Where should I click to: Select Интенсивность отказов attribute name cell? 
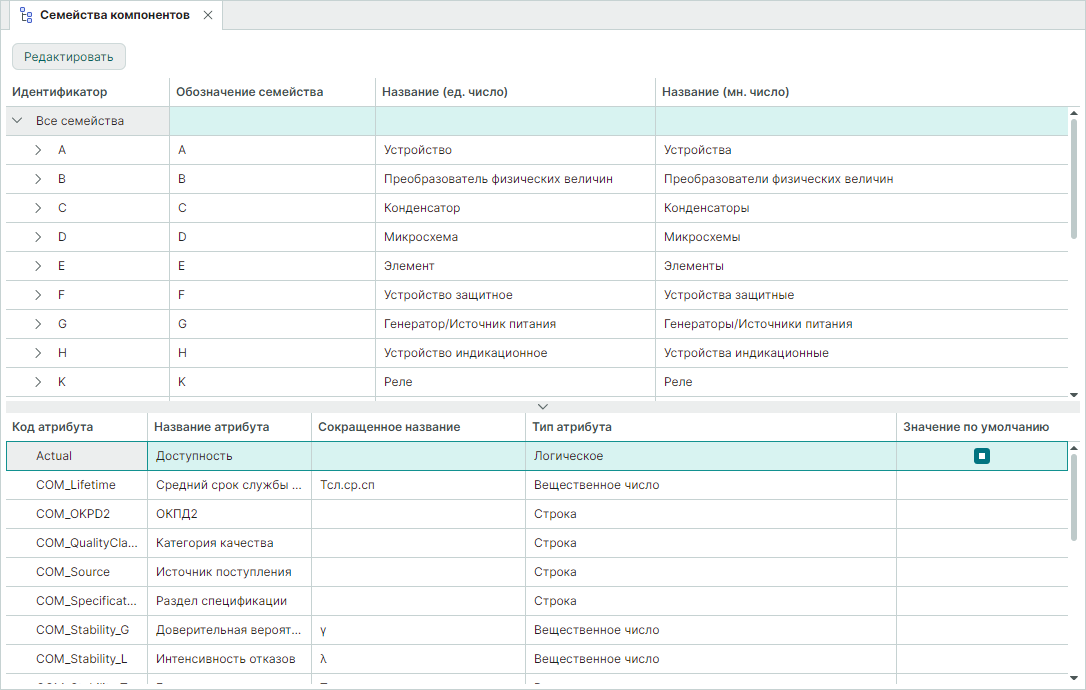click(226, 659)
